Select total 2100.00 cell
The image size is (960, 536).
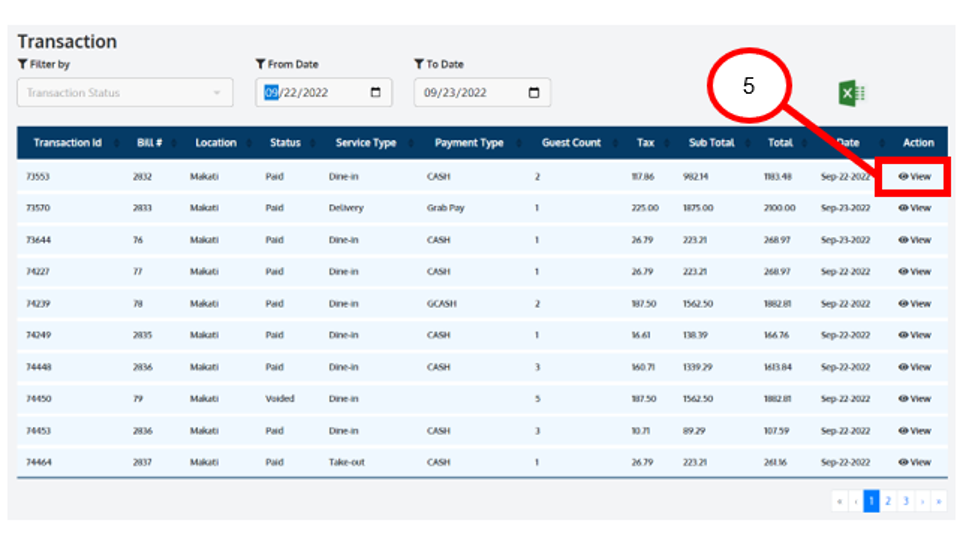click(x=779, y=208)
